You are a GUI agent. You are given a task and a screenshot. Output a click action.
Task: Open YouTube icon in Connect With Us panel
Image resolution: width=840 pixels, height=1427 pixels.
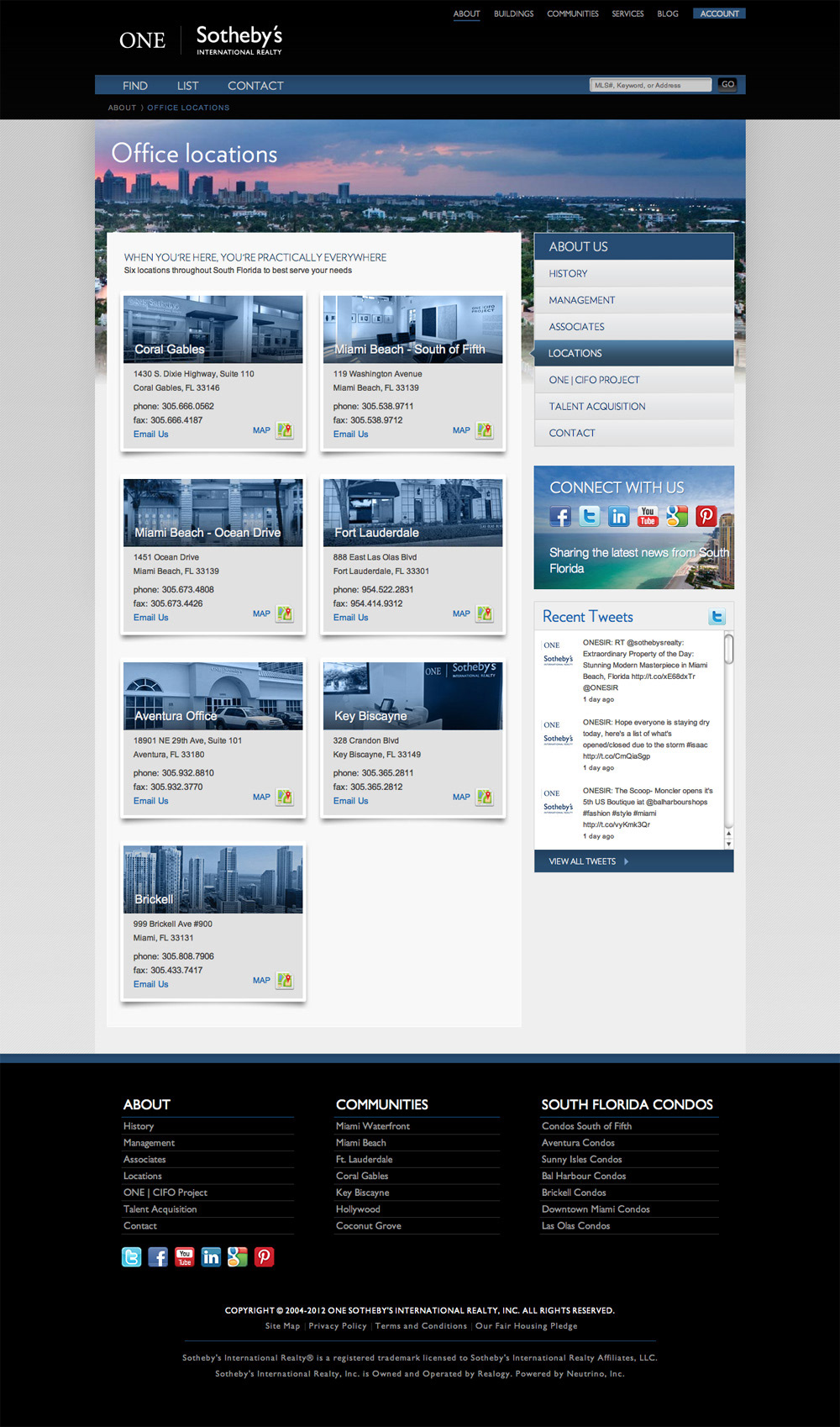pyautogui.click(x=648, y=516)
